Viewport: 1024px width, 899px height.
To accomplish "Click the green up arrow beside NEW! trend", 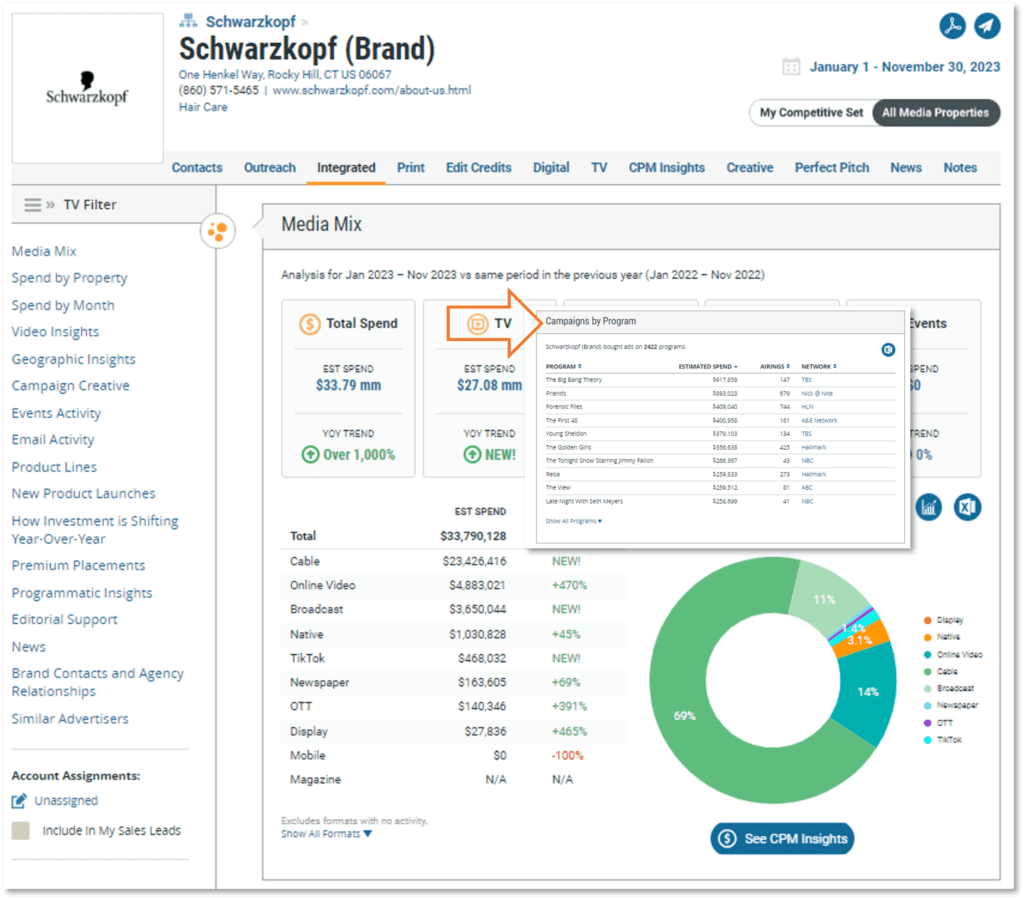I will (x=472, y=454).
